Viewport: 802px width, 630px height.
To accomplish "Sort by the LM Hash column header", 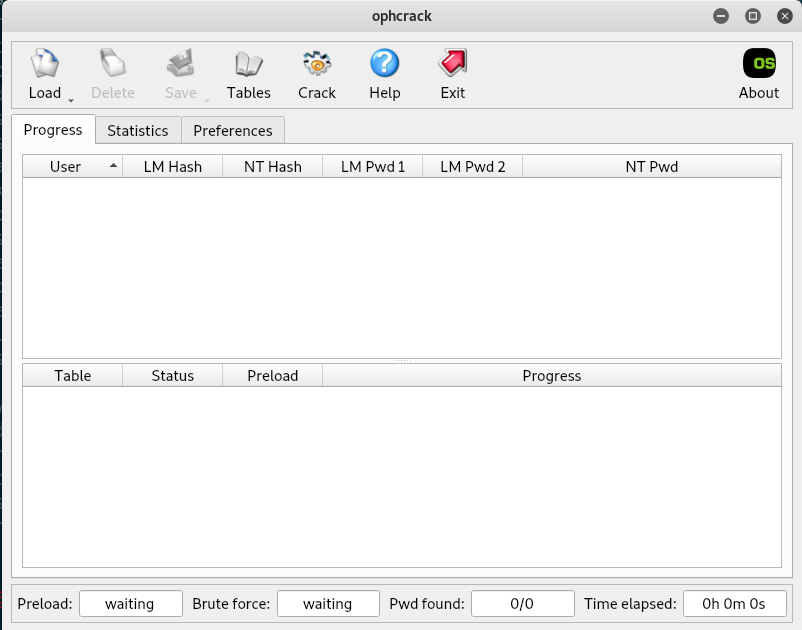I will 172,167.
